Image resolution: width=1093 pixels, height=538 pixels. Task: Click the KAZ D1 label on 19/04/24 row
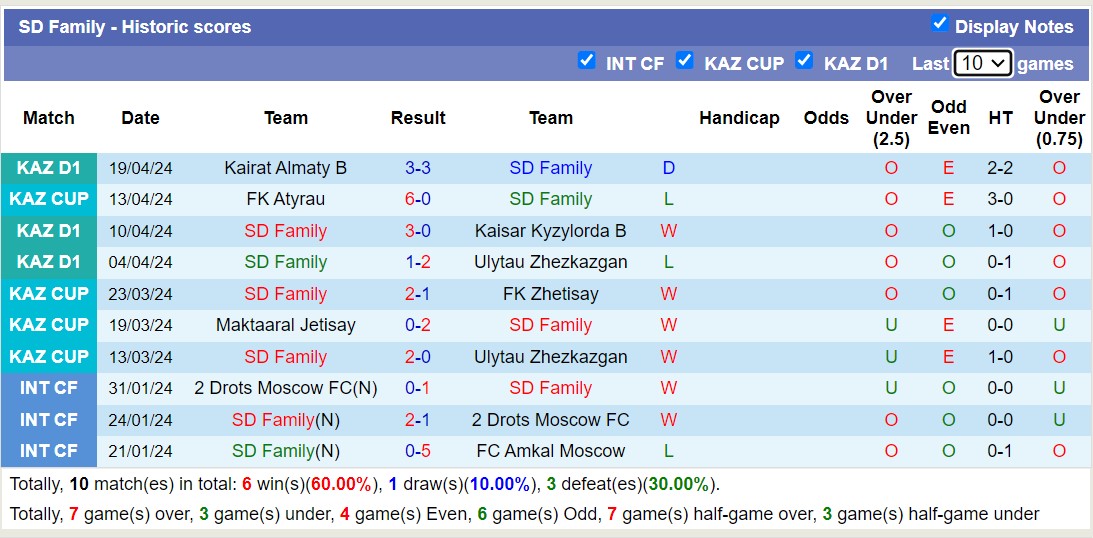click(x=49, y=168)
